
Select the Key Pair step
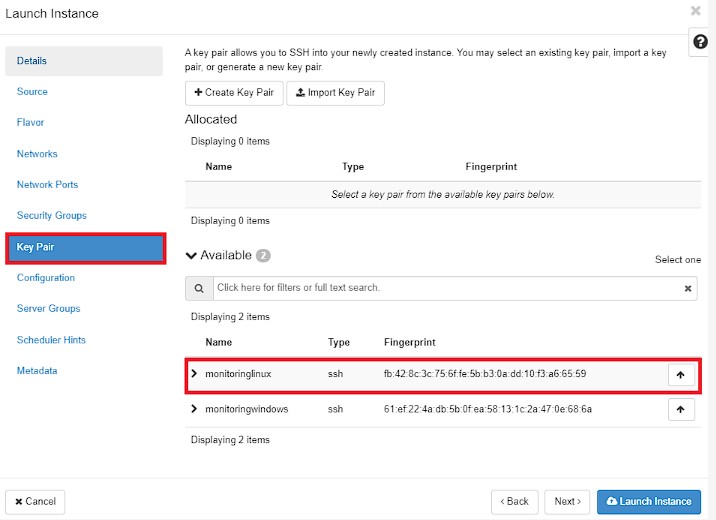pos(86,248)
